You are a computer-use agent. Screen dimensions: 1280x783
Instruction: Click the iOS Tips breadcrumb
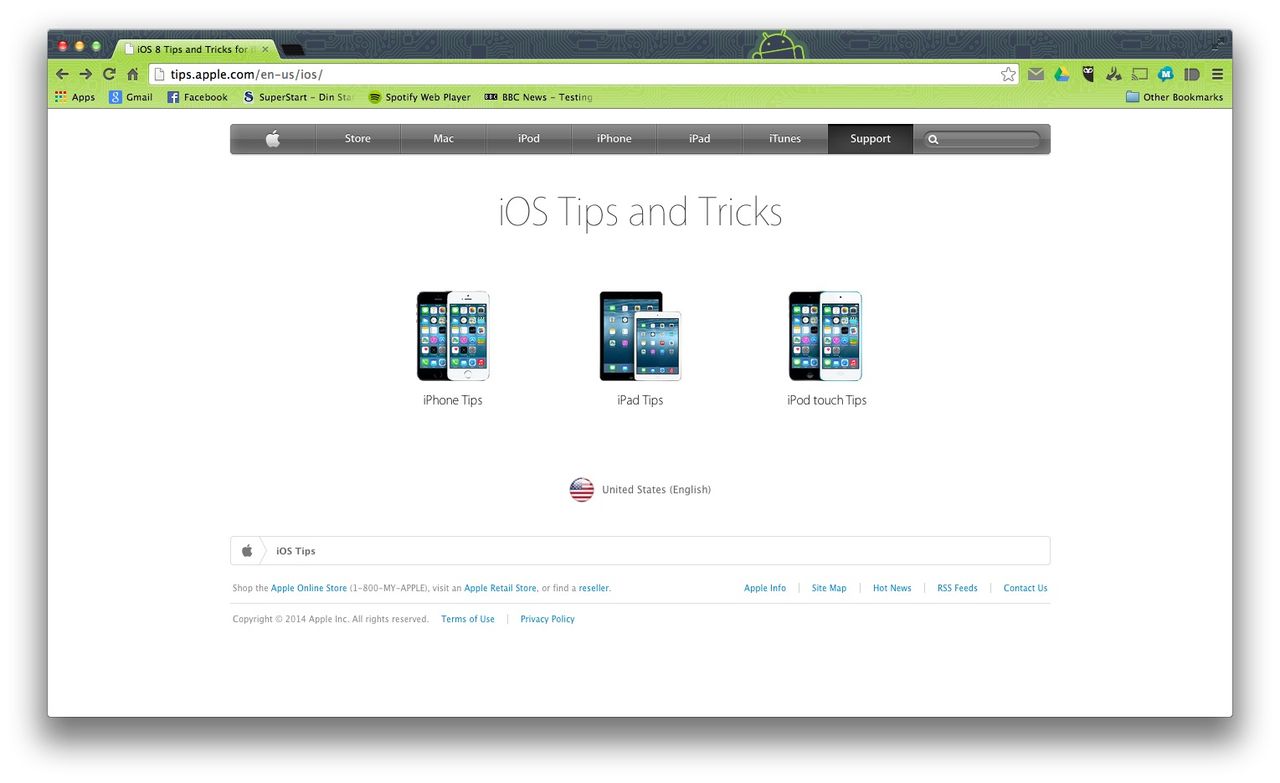coord(296,551)
